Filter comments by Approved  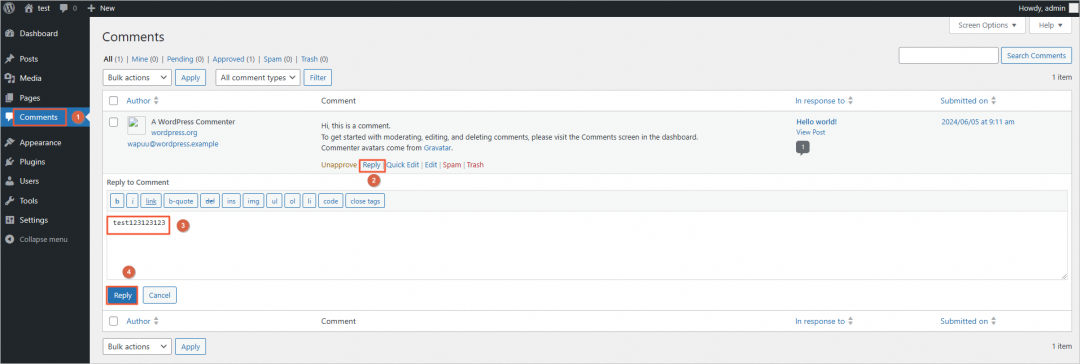(228, 59)
